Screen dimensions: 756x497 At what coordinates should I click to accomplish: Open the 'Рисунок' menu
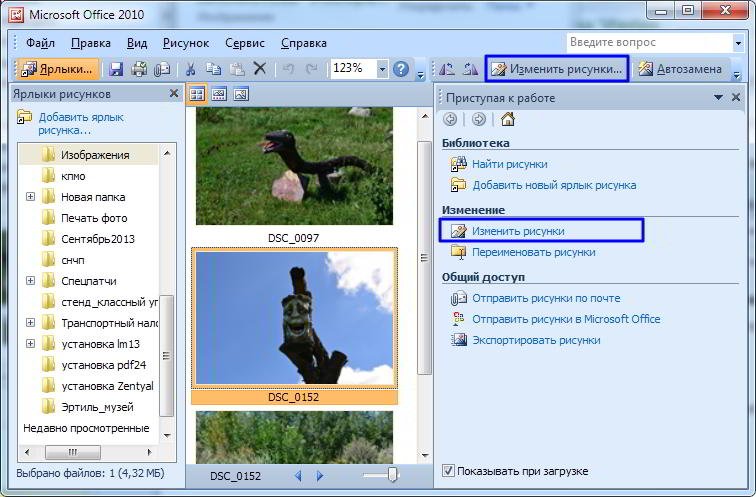186,43
